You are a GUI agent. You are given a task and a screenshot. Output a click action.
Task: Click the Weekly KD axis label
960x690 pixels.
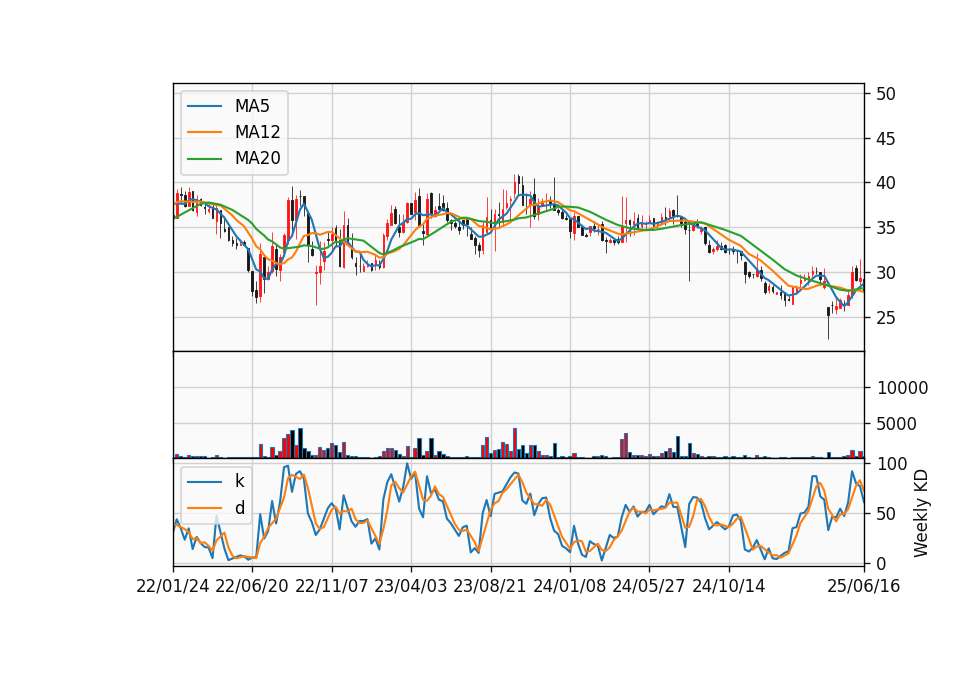(920, 513)
